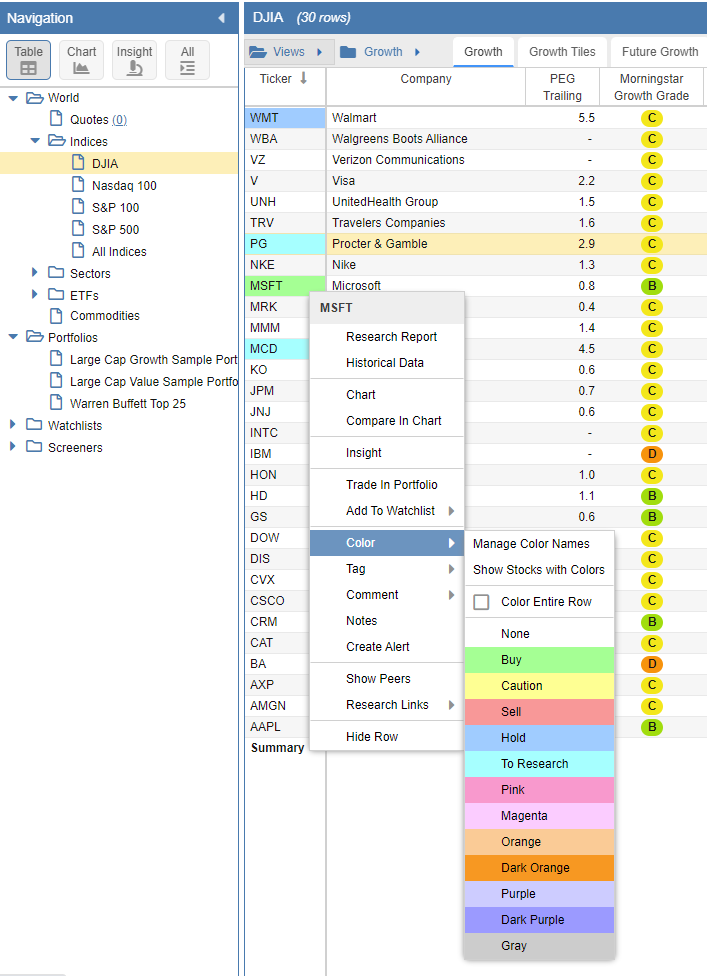Open the Insight view button
Viewport: 707px width, 976px height.
point(134,60)
